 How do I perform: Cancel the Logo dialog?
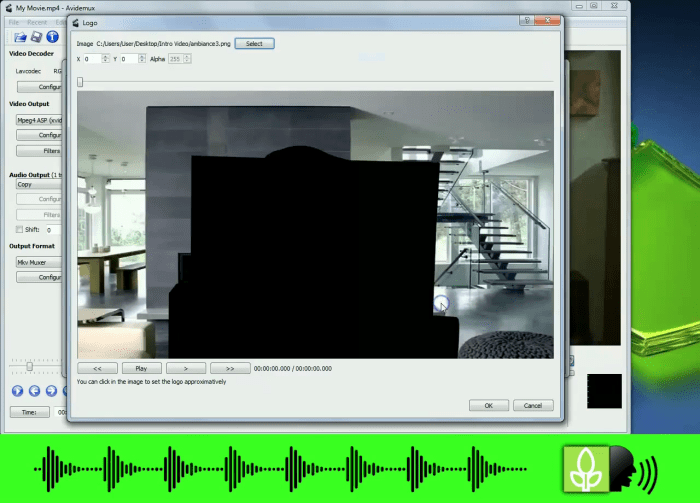point(532,405)
